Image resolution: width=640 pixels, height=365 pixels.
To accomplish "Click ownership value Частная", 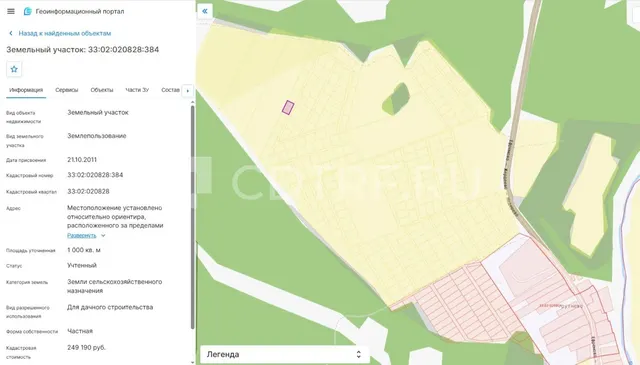I will 80,331.
